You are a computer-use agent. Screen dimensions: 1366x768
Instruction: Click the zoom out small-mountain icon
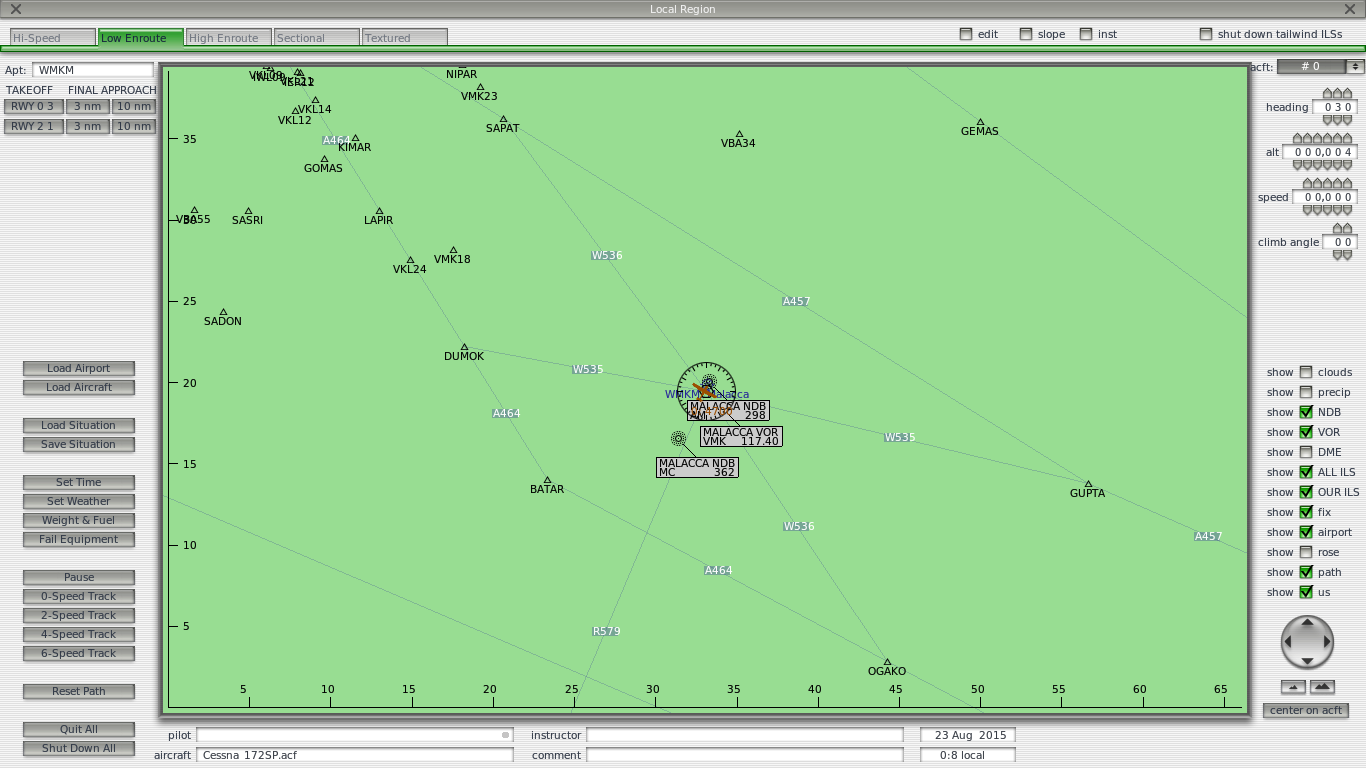(x=1293, y=687)
